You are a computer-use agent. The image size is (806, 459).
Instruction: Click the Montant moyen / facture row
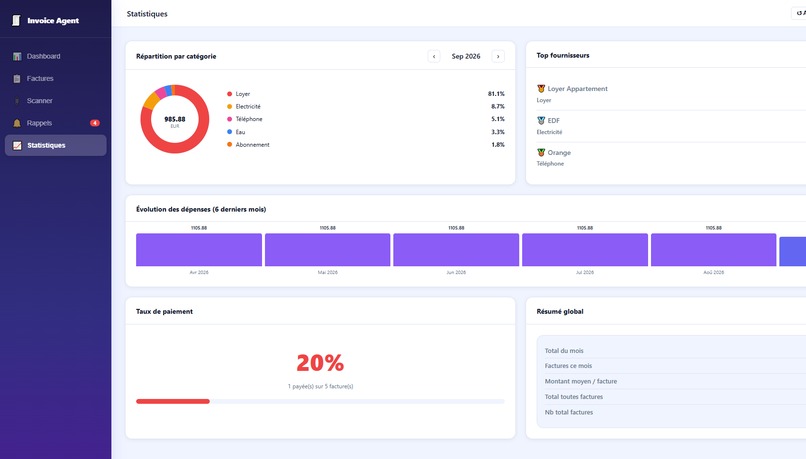coord(675,381)
